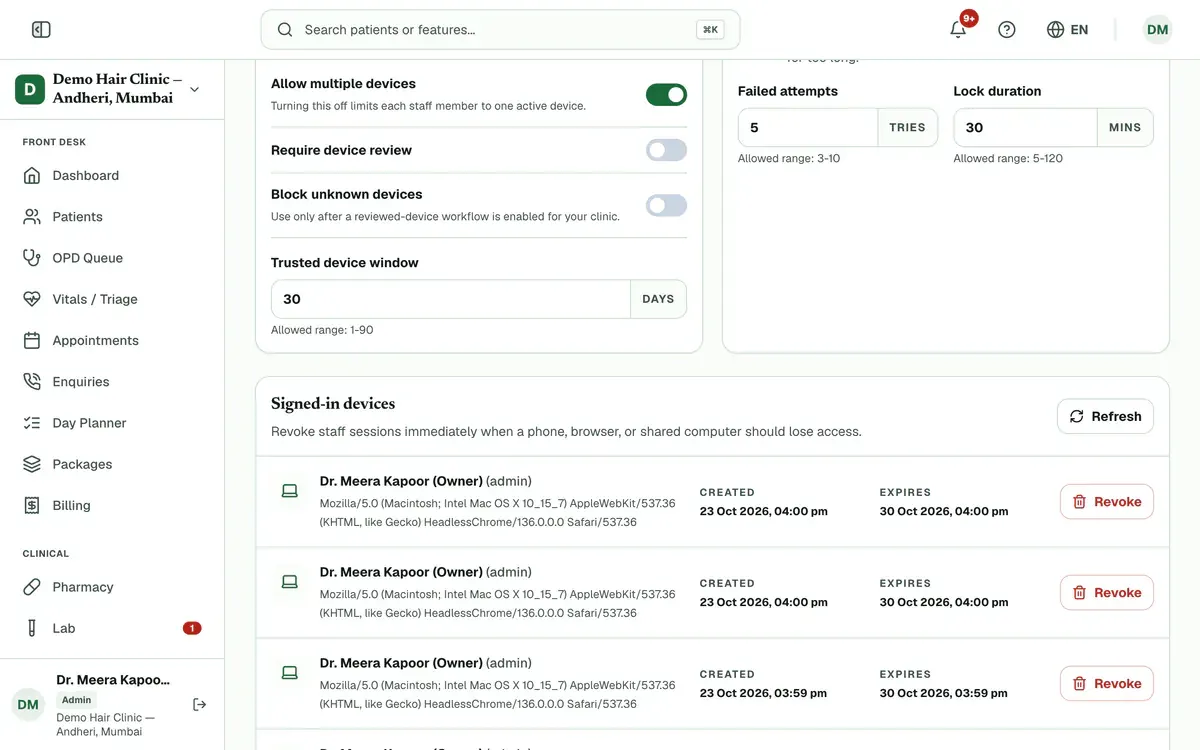Open Patients page
The width and height of the screenshot is (1200, 750).
click(112, 217)
